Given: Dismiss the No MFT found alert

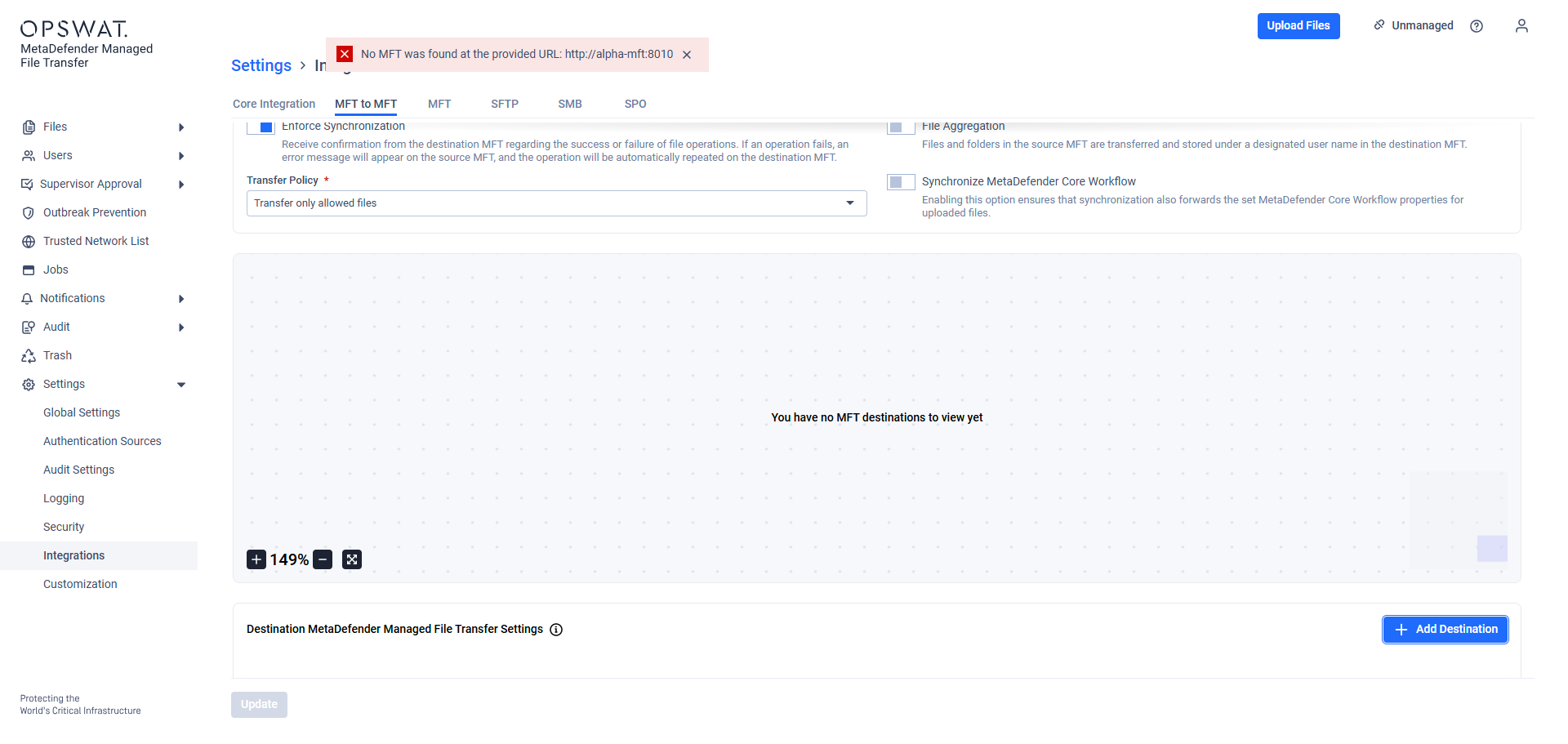Looking at the screenshot, I should coord(687,55).
